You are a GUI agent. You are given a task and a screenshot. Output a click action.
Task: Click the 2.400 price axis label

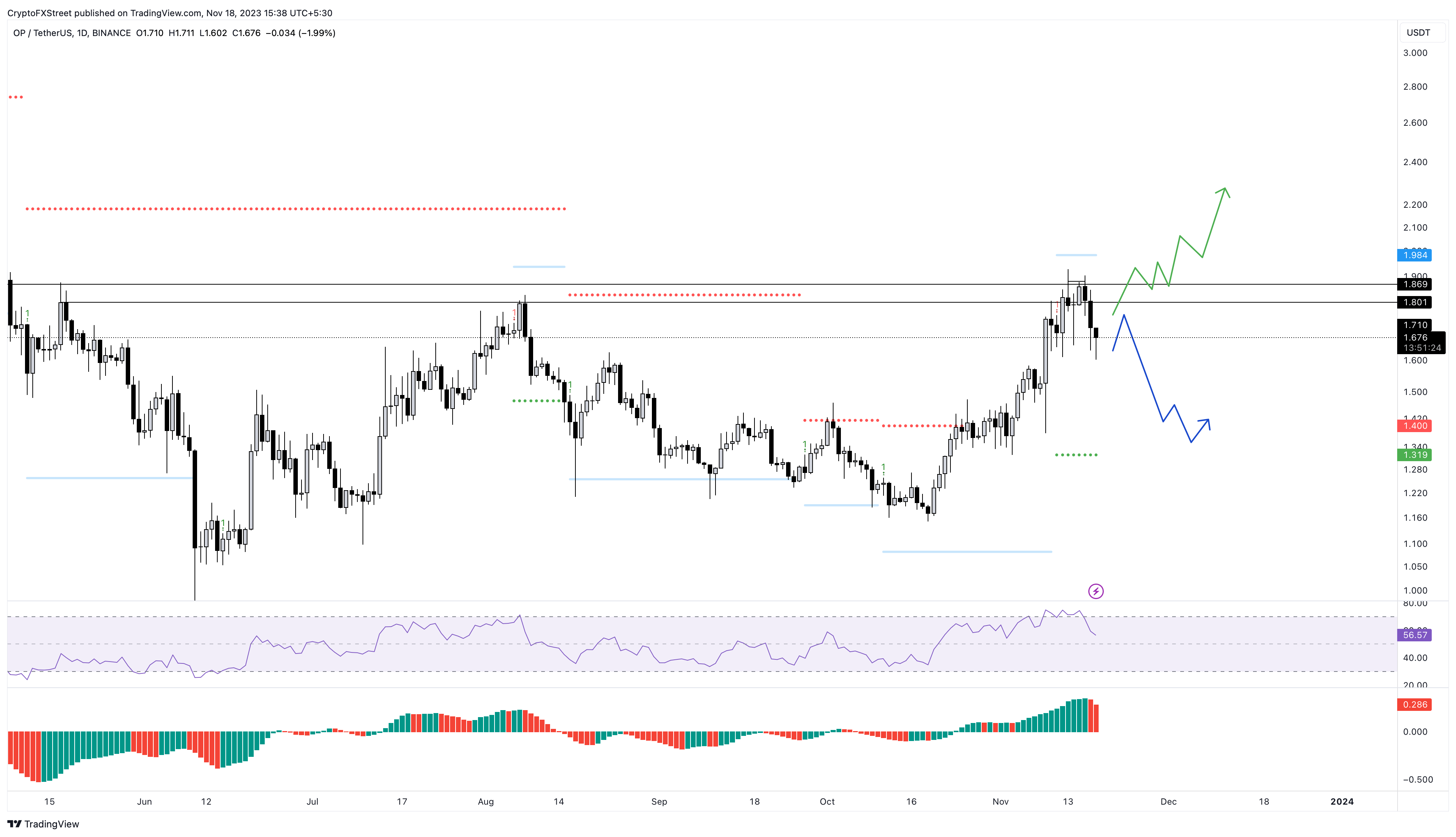(x=1415, y=162)
